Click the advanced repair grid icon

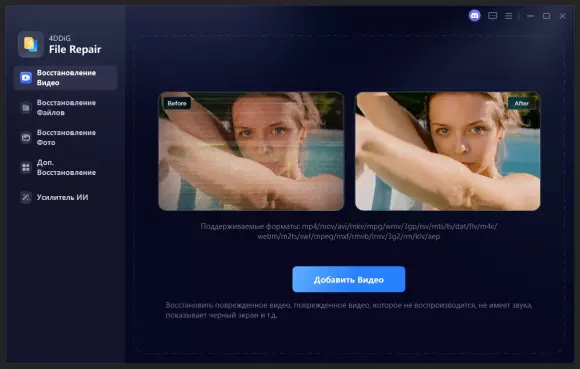26,167
